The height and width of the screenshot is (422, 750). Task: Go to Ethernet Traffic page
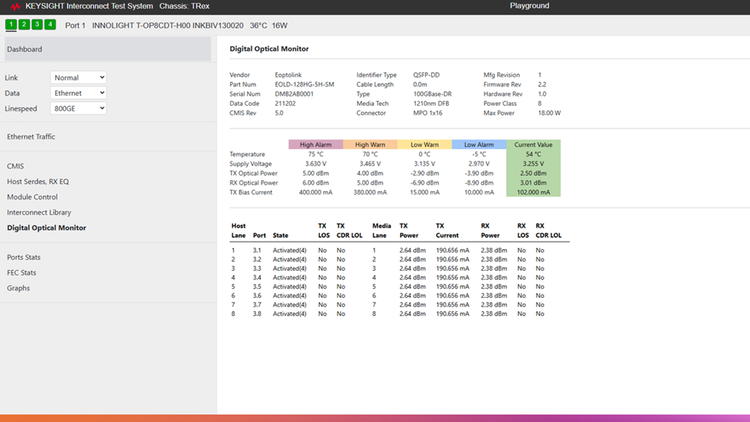tap(31, 137)
